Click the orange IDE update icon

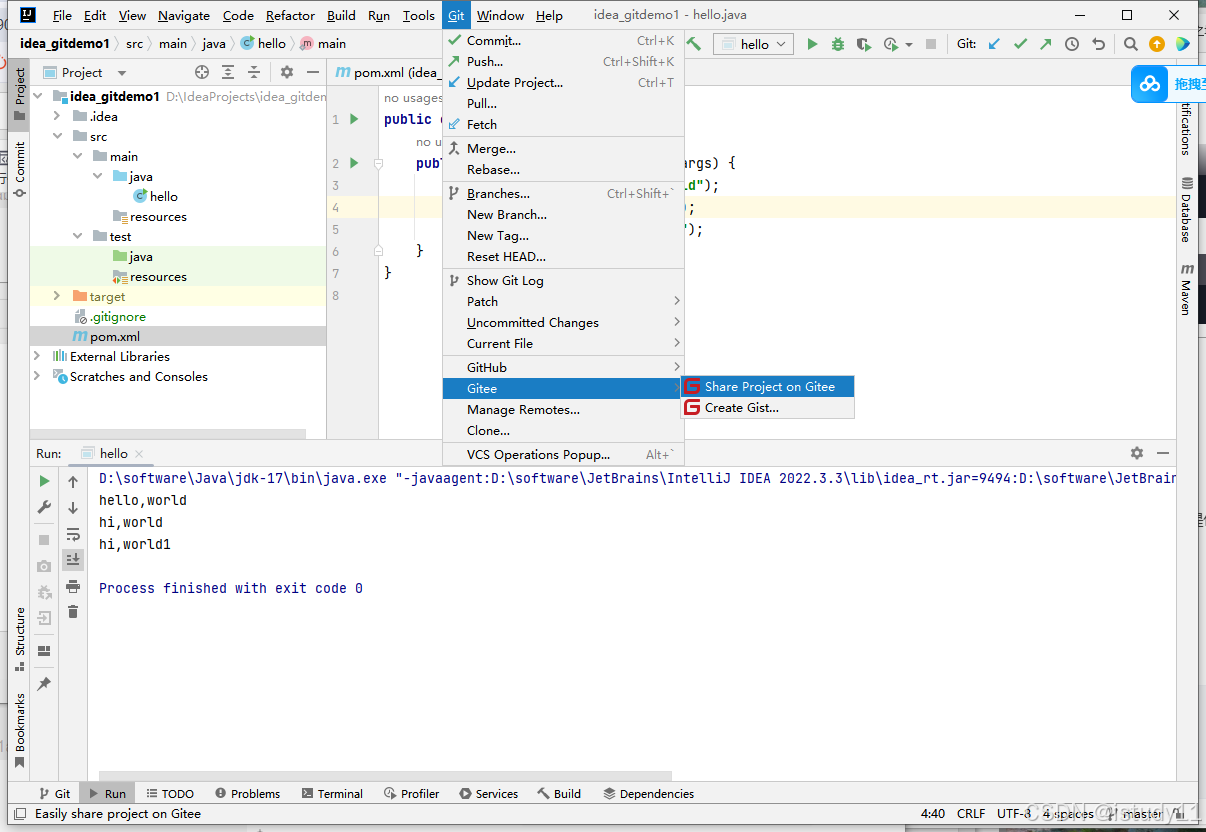(1157, 44)
